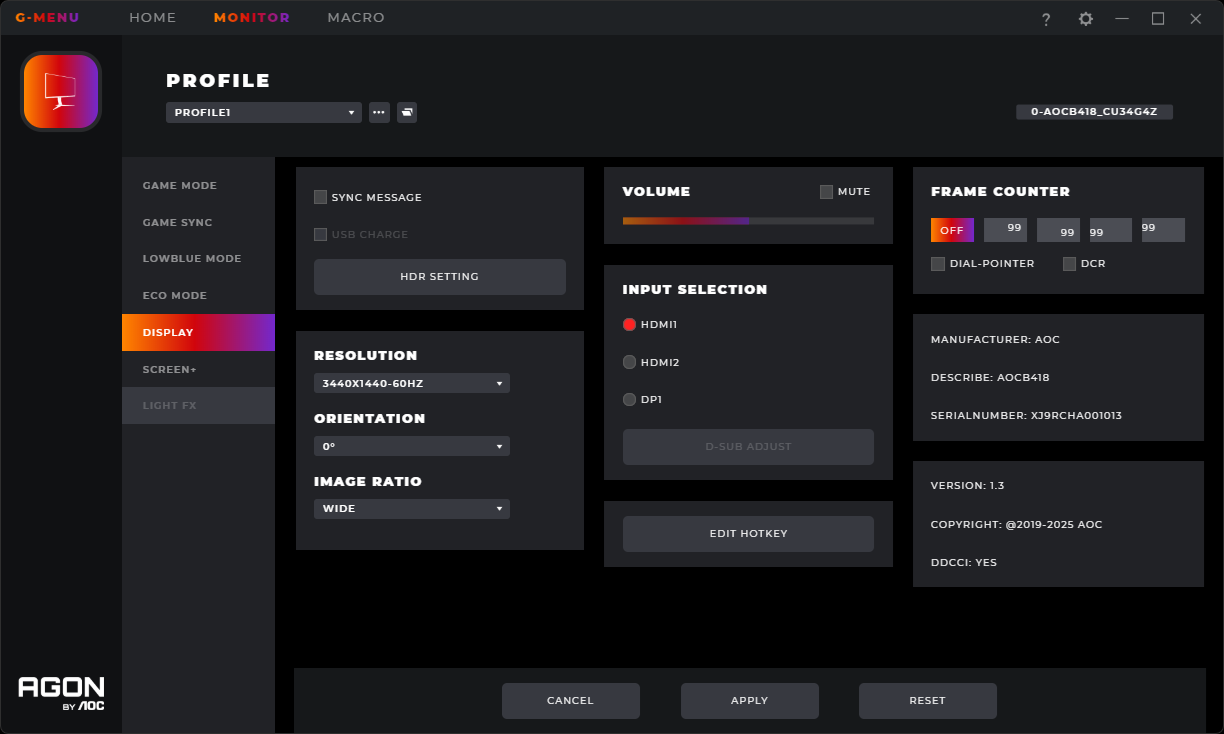Select the HDMI2 input radio button

(629, 362)
